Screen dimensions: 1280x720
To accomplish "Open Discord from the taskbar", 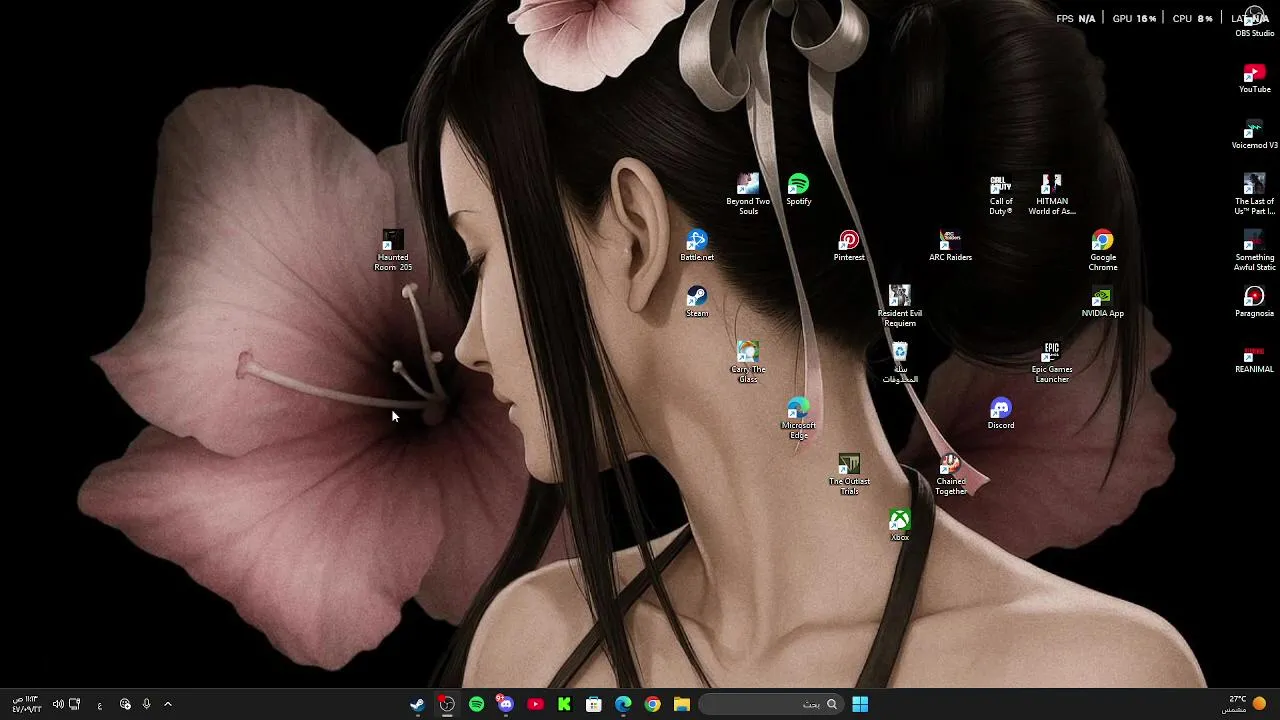I will point(505,704).
